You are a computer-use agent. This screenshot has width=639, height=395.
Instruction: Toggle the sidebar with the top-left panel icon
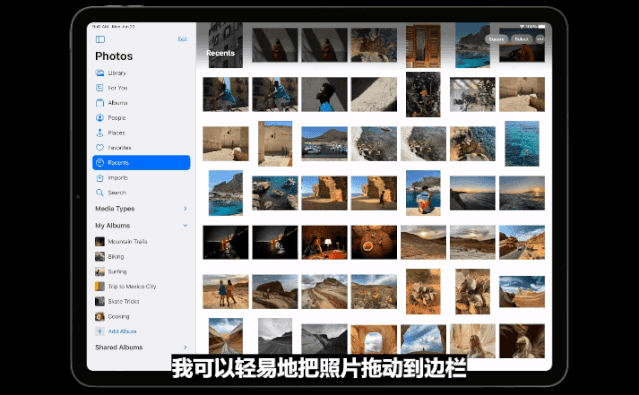(100, 39)
